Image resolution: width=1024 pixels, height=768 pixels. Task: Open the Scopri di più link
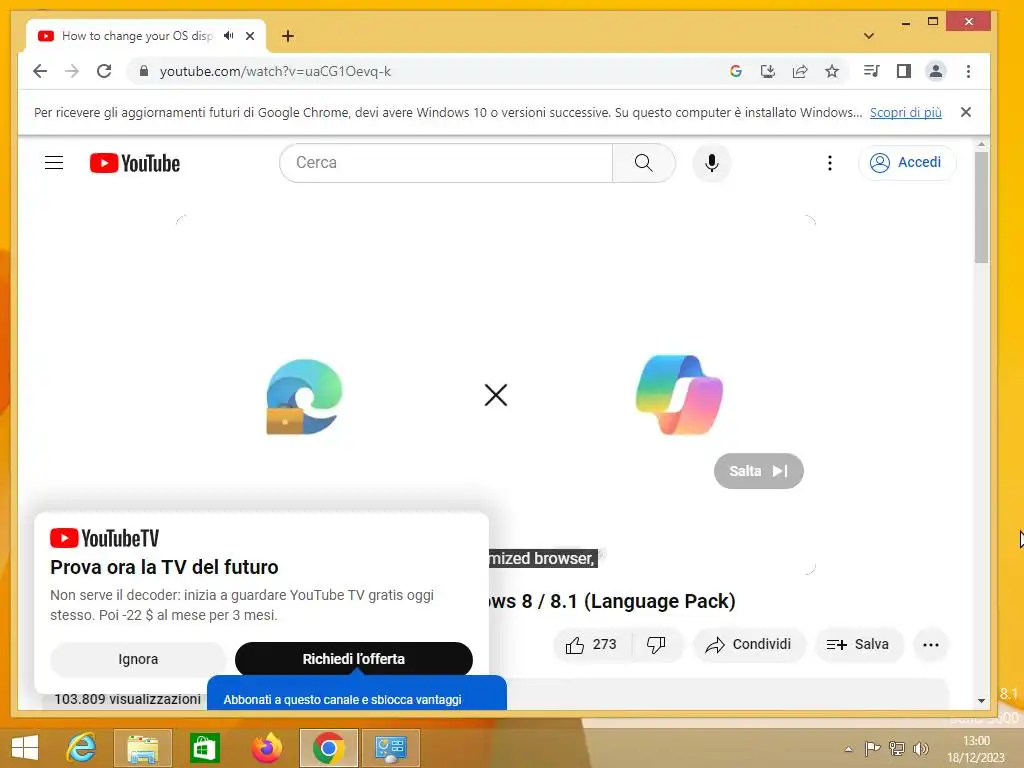point(906,112)
